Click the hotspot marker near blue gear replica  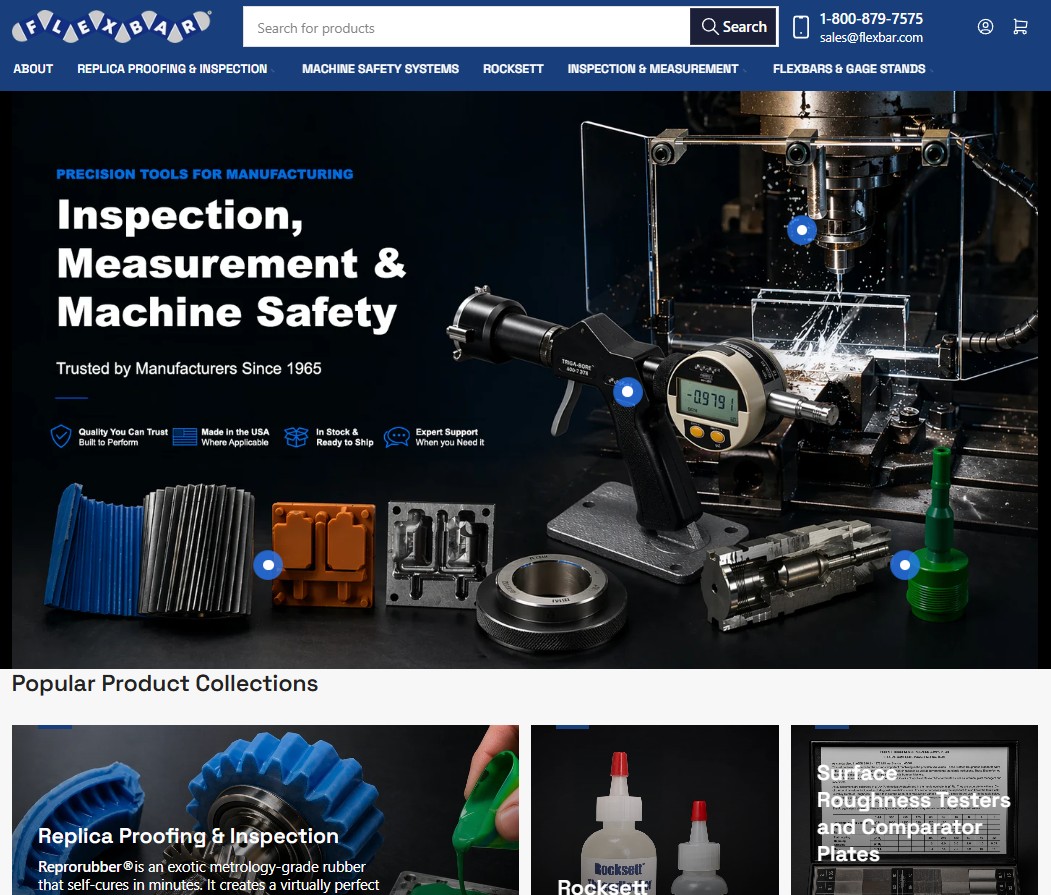coord(268,564)
